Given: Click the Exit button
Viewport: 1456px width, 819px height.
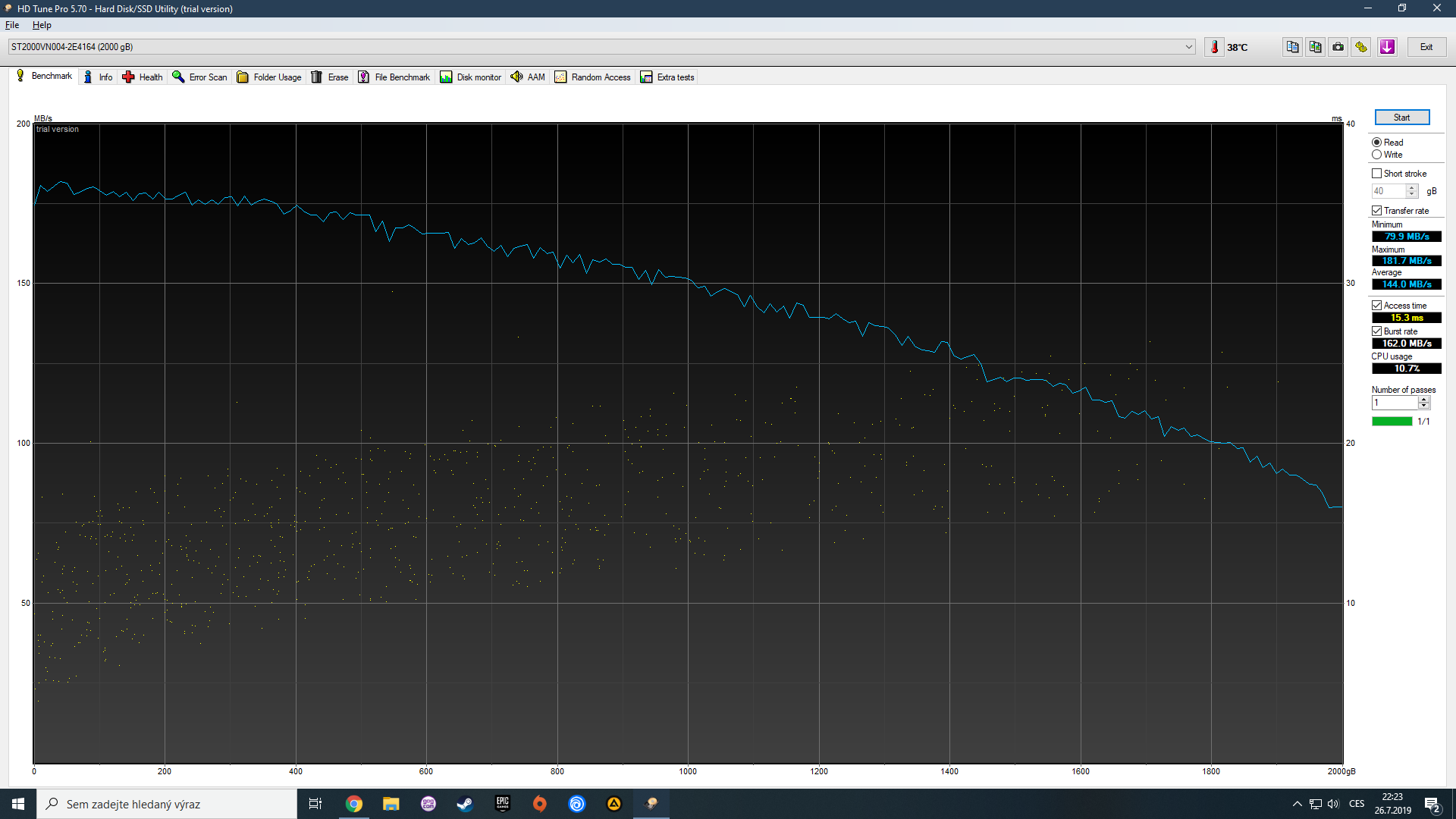Looking at the screenshot, I should (1426, 47).
